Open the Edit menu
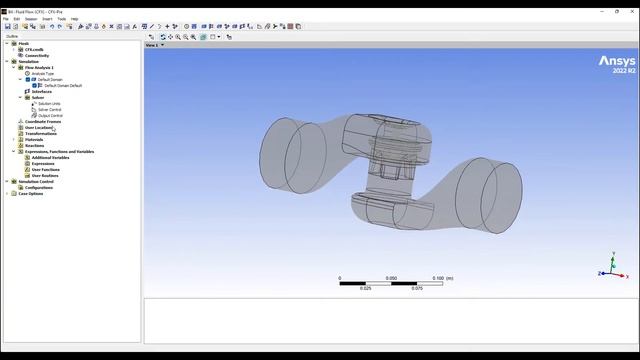Screen dimensions: 640x360 [x=17, y=19]
